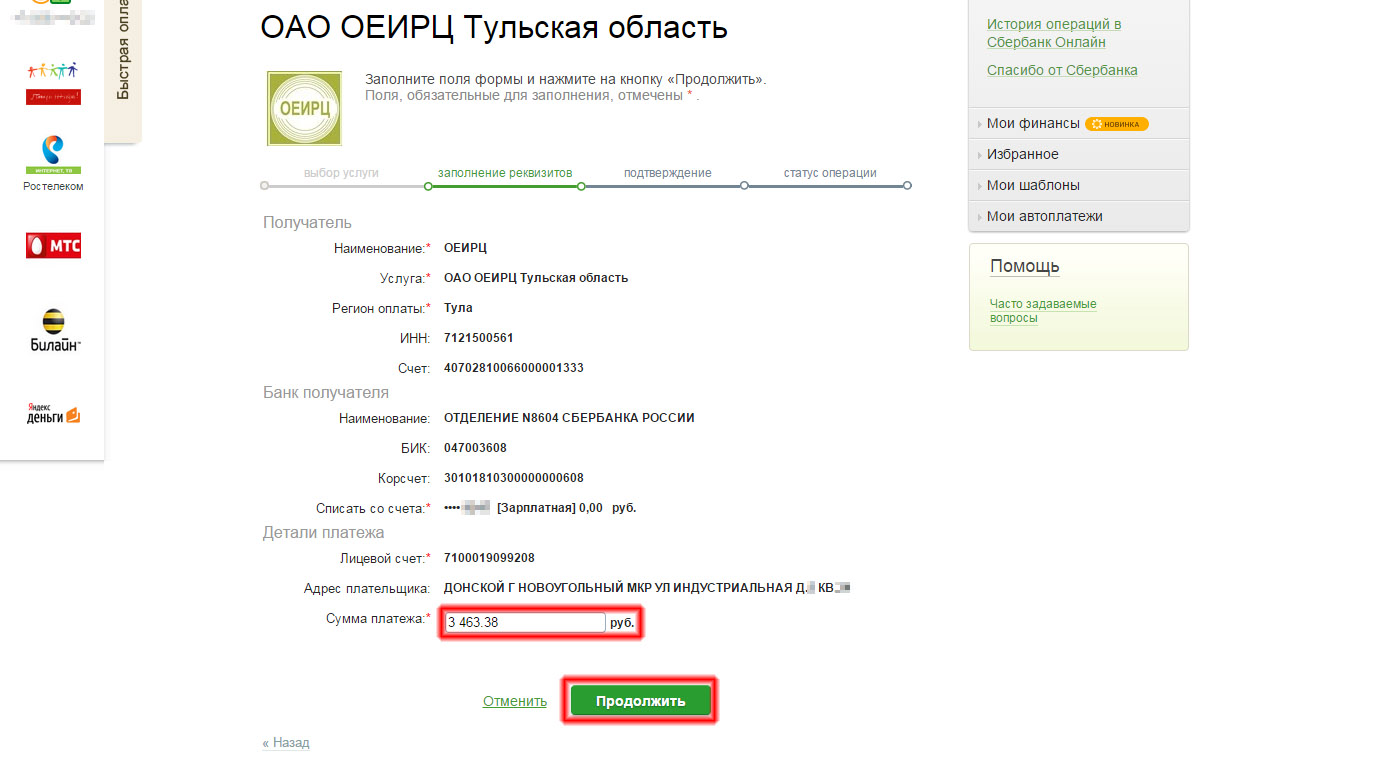Screen dimensions: 1400x765
Task: Click the payer address ДОНСКОЙ Г НОВОУГОЛЬНЫЙ
Action: (647, 588)
